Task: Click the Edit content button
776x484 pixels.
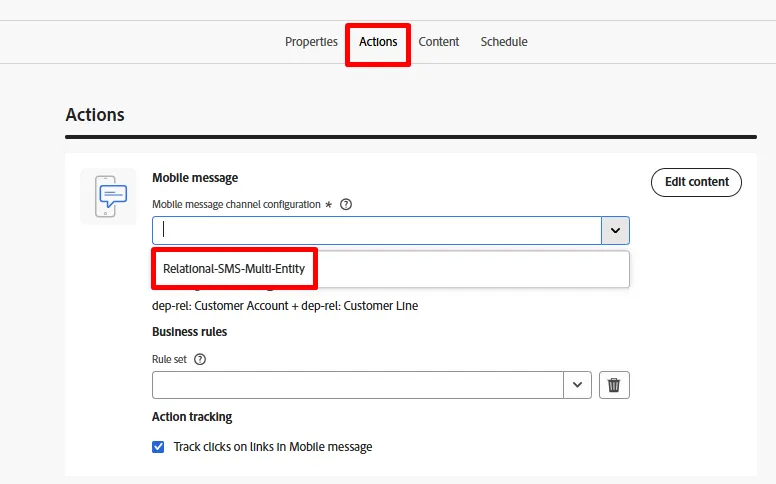Action: (x=696, y=182)
